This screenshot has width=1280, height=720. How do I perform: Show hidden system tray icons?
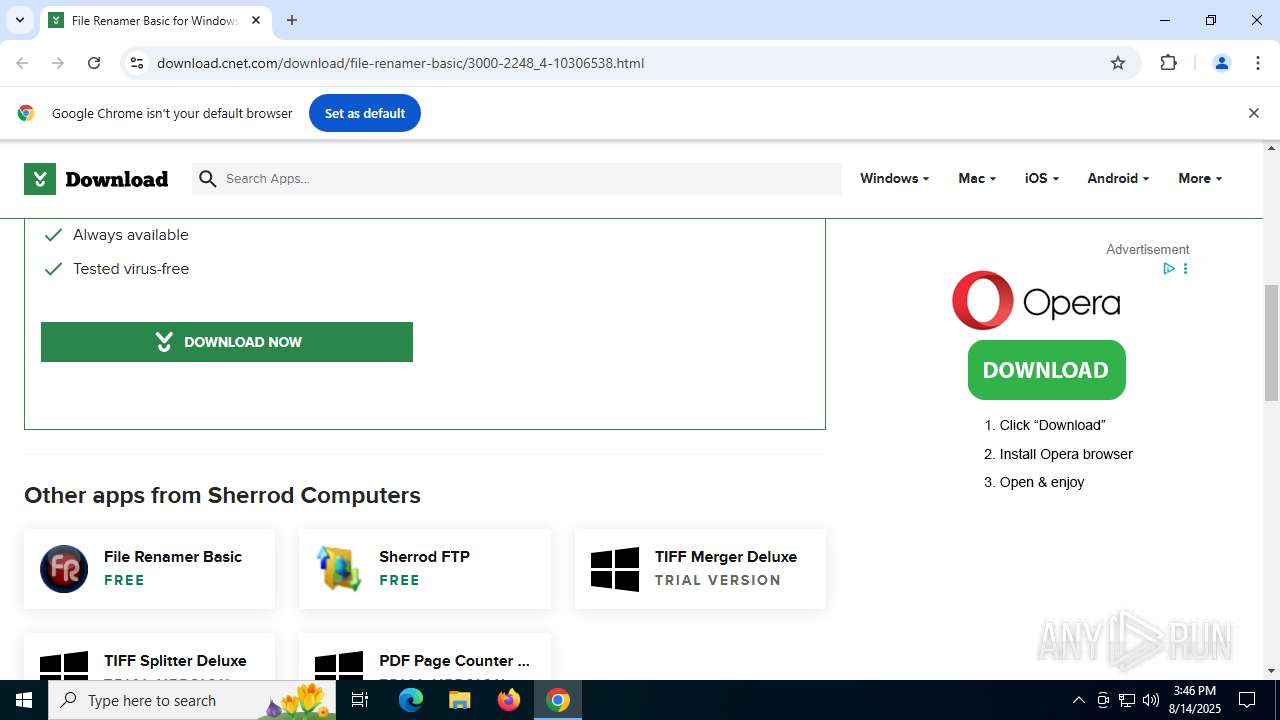pos(1079,700)
